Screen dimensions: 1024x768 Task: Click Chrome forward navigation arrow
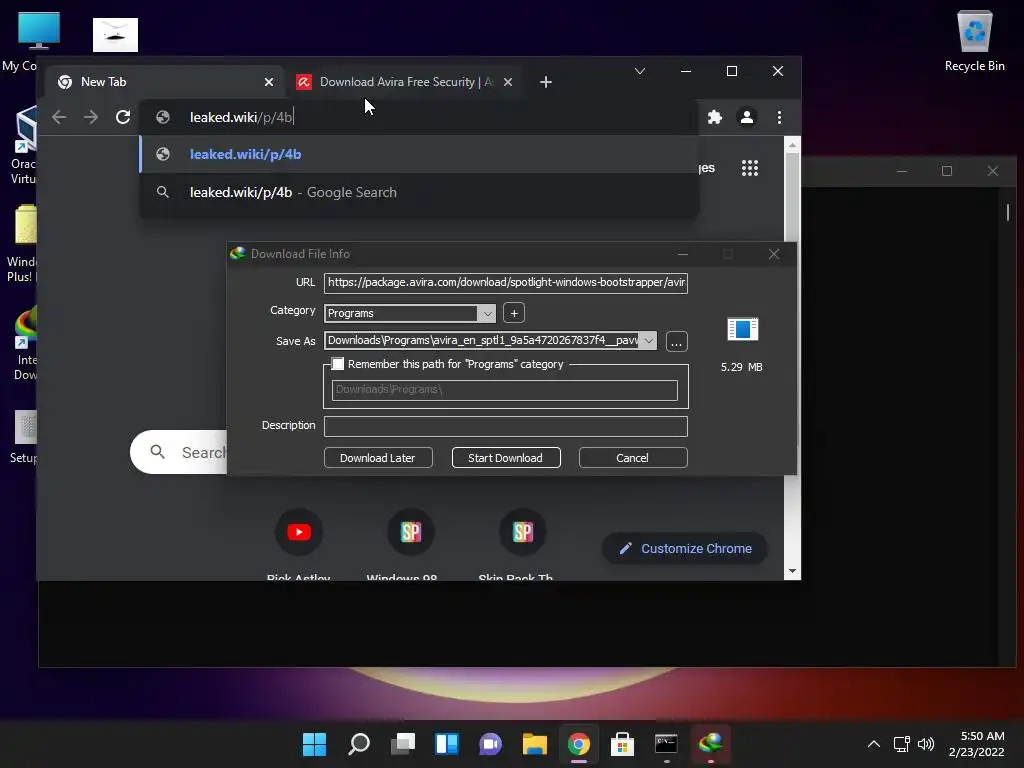(91, 118)
